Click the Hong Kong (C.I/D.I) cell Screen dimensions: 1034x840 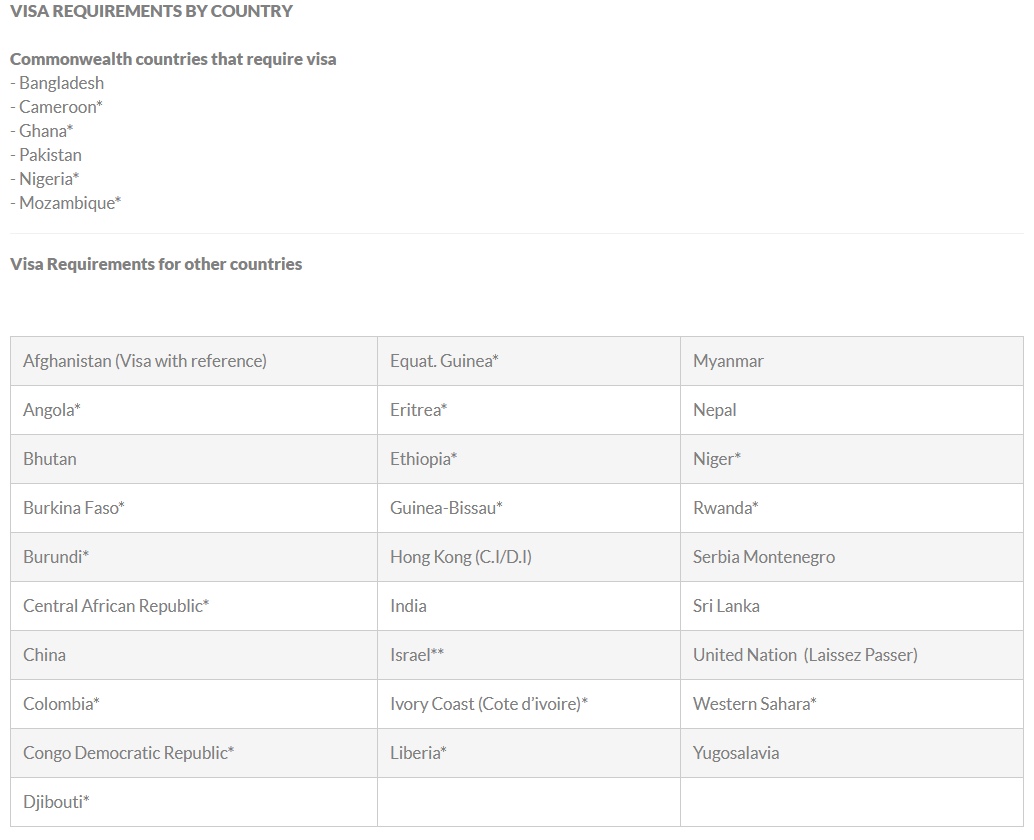point(461,557)
